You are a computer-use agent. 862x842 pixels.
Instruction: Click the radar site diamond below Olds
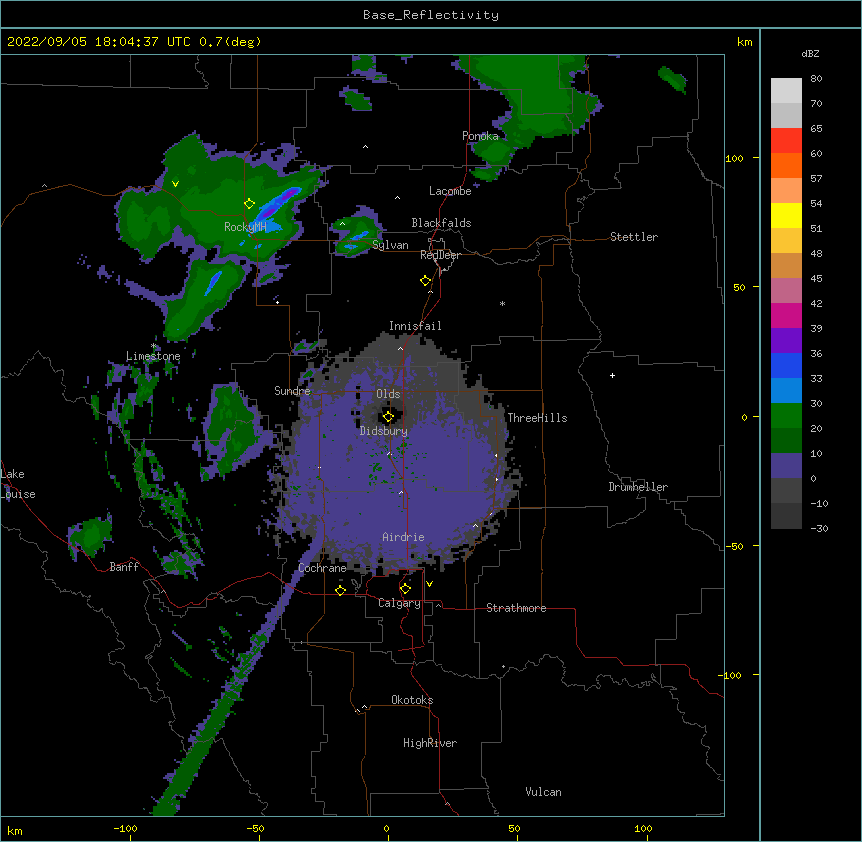(388, 417)
